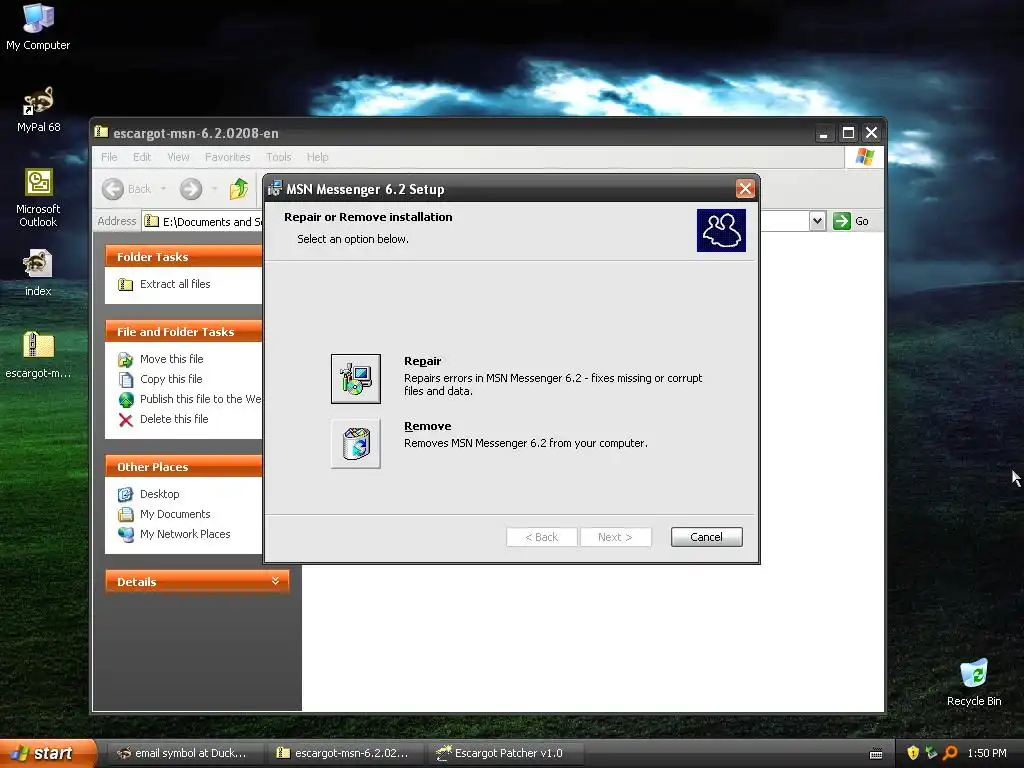Click Extract all files task link
Image resolution: width=1024 pixels, height=768 pixels.
(x=175, y=284)
